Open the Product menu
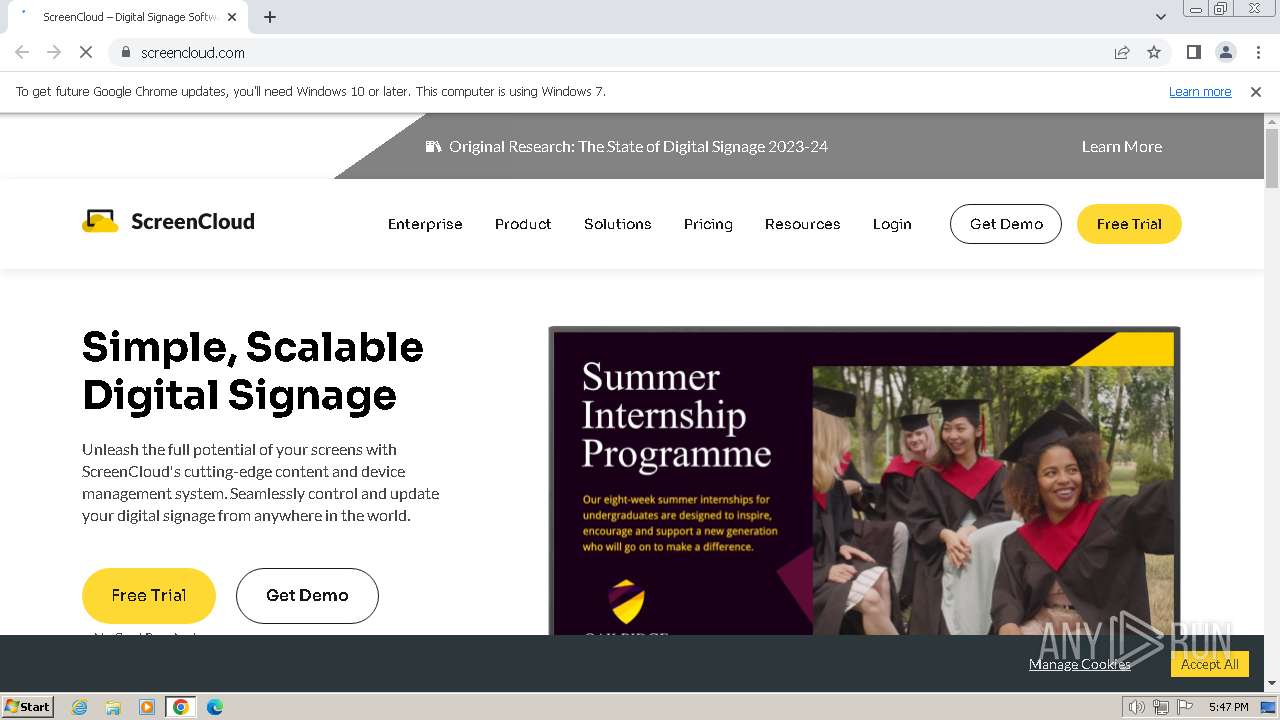Screen dimensions: 1280x720 click(523, 224)
